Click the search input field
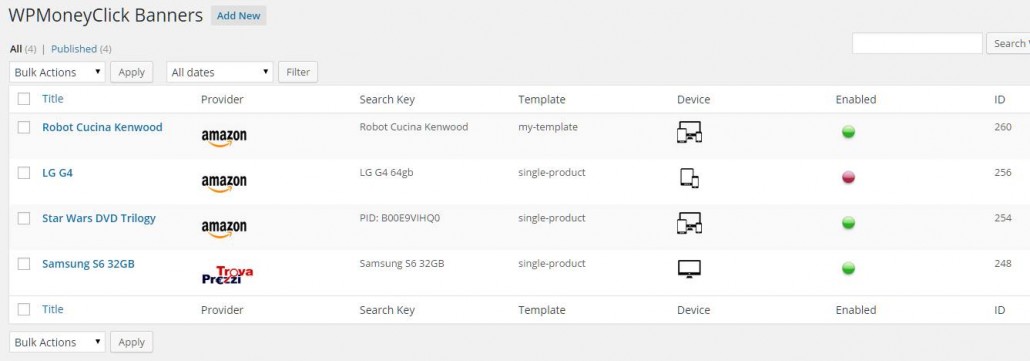This screenshot has width=1030, height=361. [917, 43]
